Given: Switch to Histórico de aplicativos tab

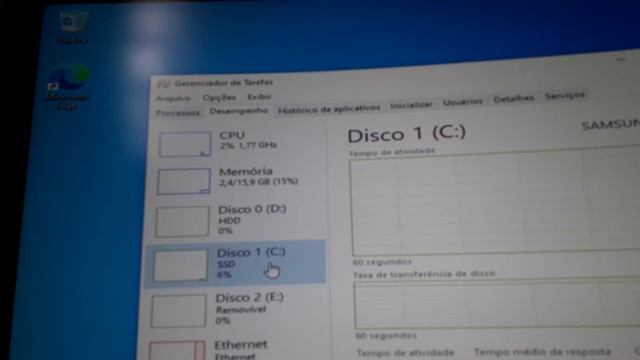Looking at the screenshot, I should (x=329, y=109).
